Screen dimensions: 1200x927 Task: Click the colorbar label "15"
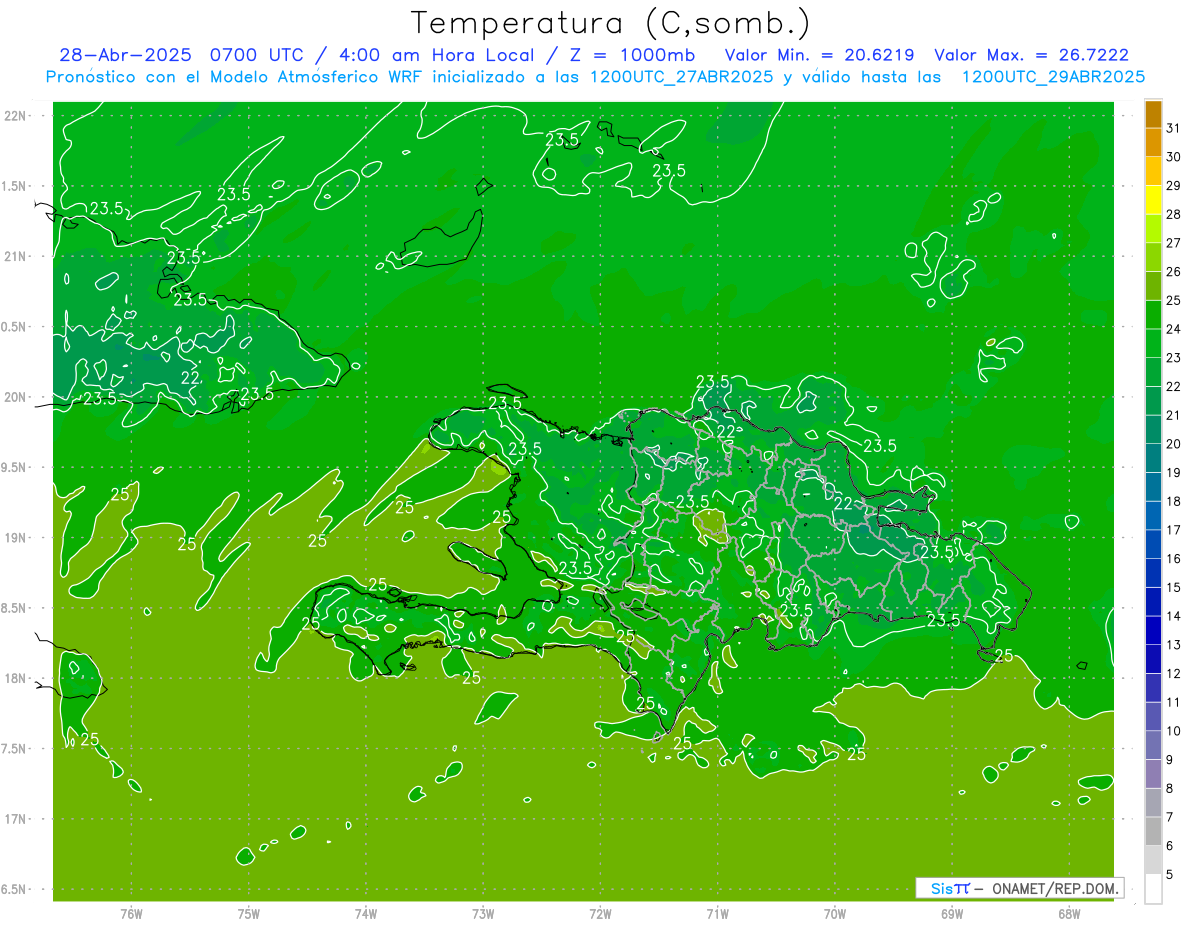(1173, 587)
